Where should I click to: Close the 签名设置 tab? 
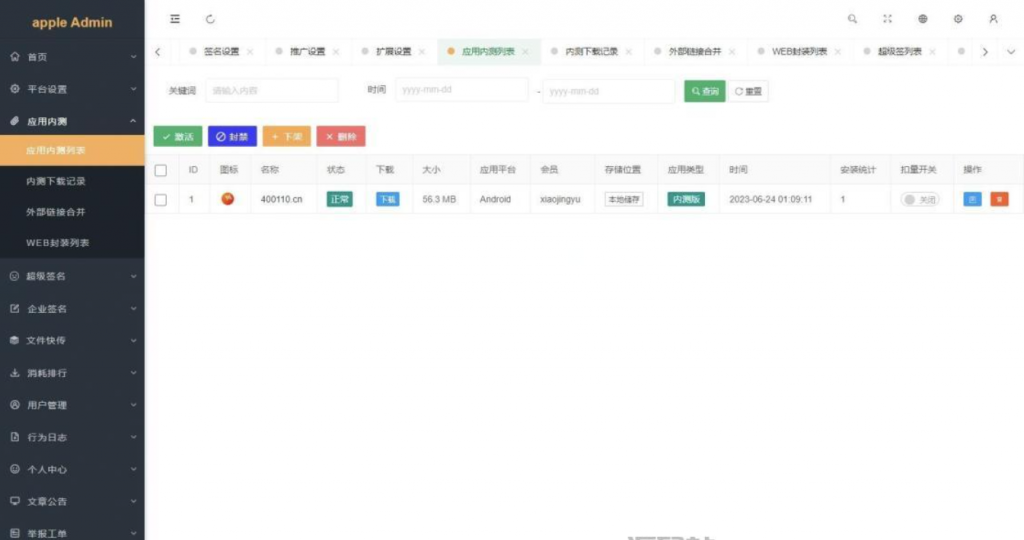click(x=250, y=52)
